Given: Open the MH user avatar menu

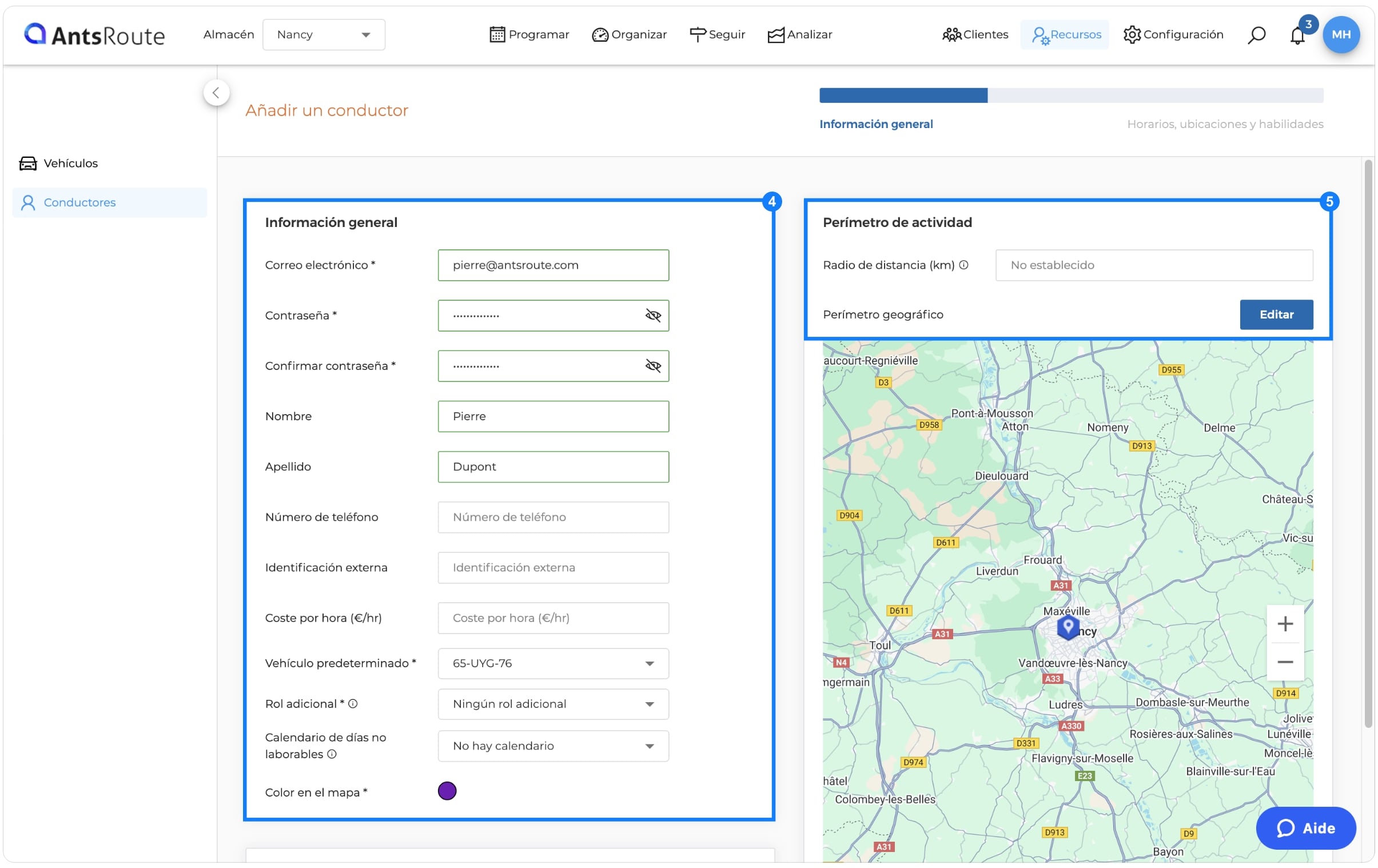Looking at the screenshot, I should click(x=1340, y=35).
